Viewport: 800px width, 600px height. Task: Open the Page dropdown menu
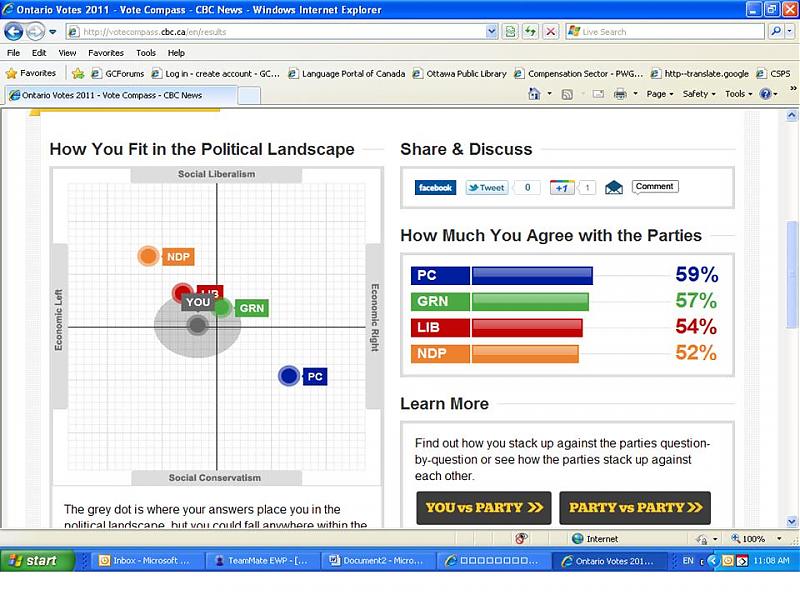tap(660, 94)
